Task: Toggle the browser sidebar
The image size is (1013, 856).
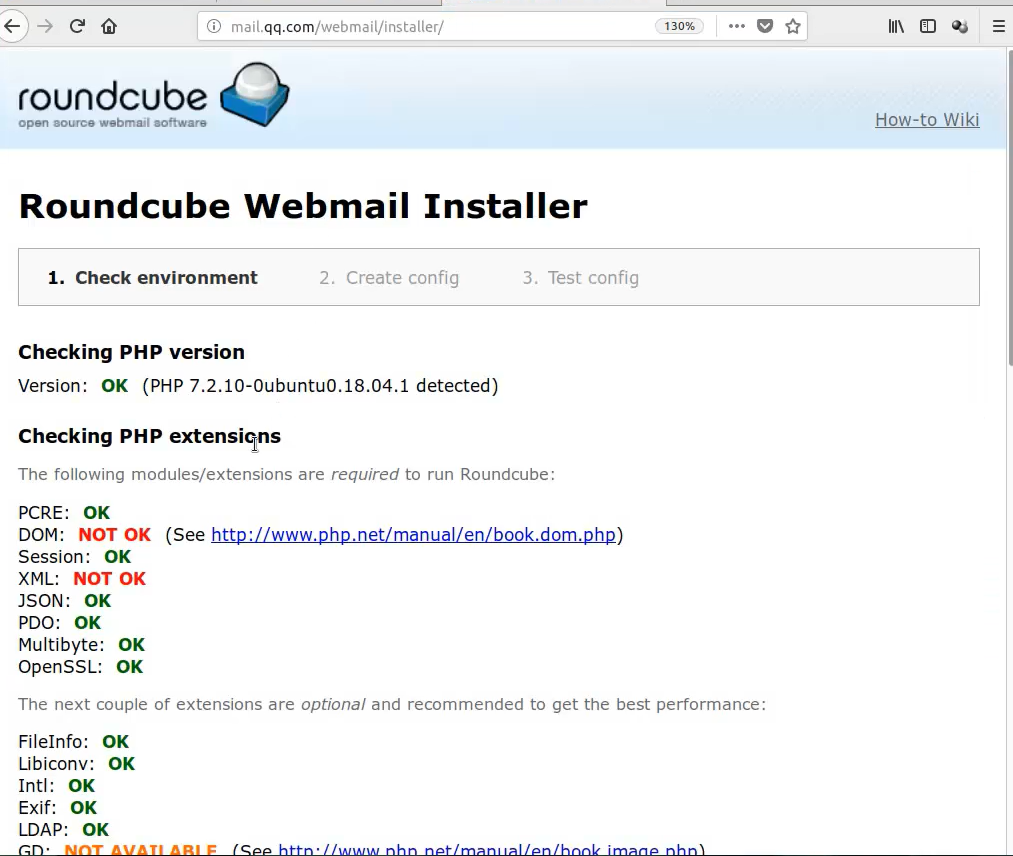Action: [x=928, y=26]
